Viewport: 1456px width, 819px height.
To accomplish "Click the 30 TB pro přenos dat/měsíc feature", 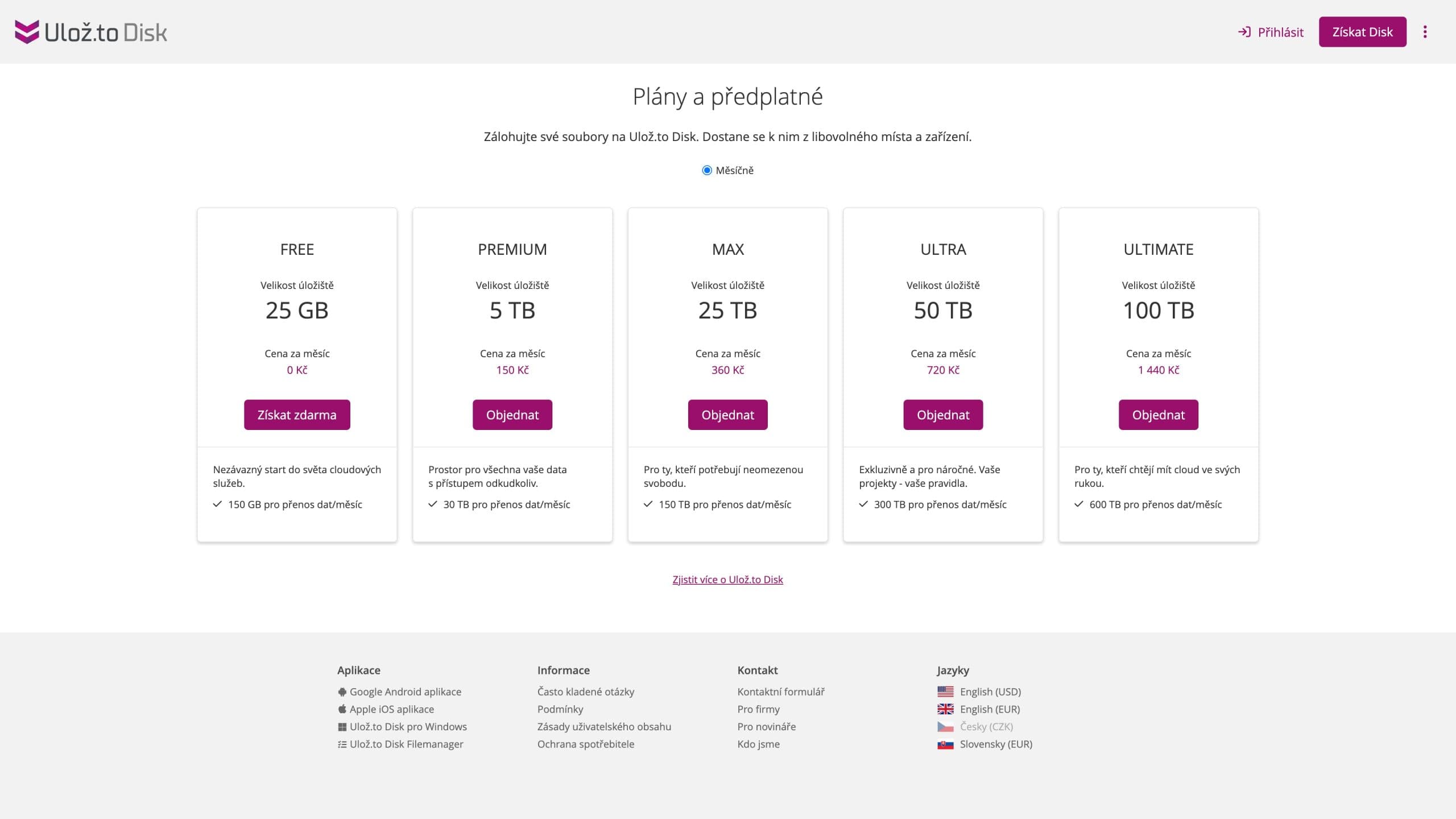I will (x=507, y=504).
